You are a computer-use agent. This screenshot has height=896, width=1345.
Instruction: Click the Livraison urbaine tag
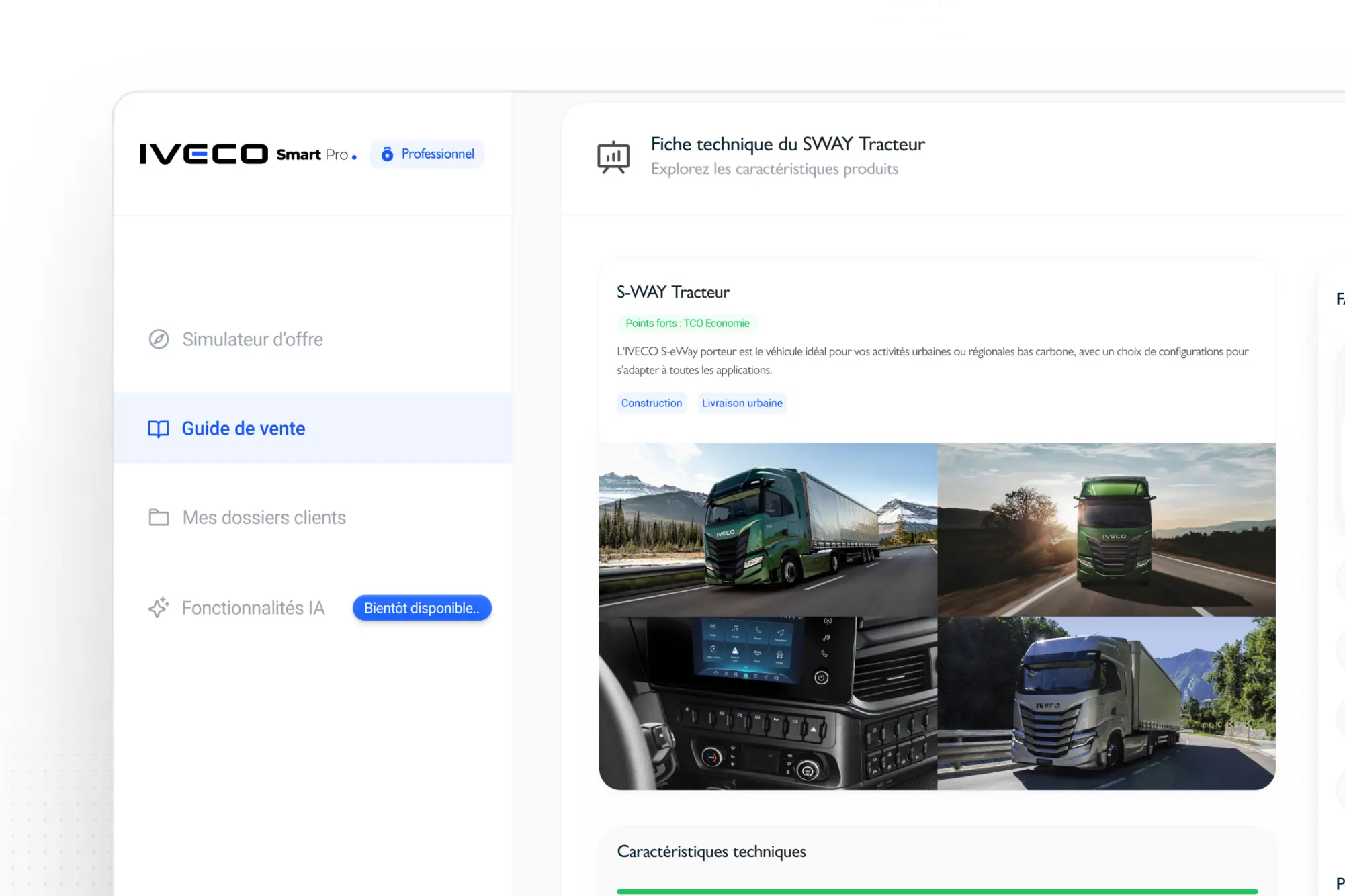[x=742, y=403]
